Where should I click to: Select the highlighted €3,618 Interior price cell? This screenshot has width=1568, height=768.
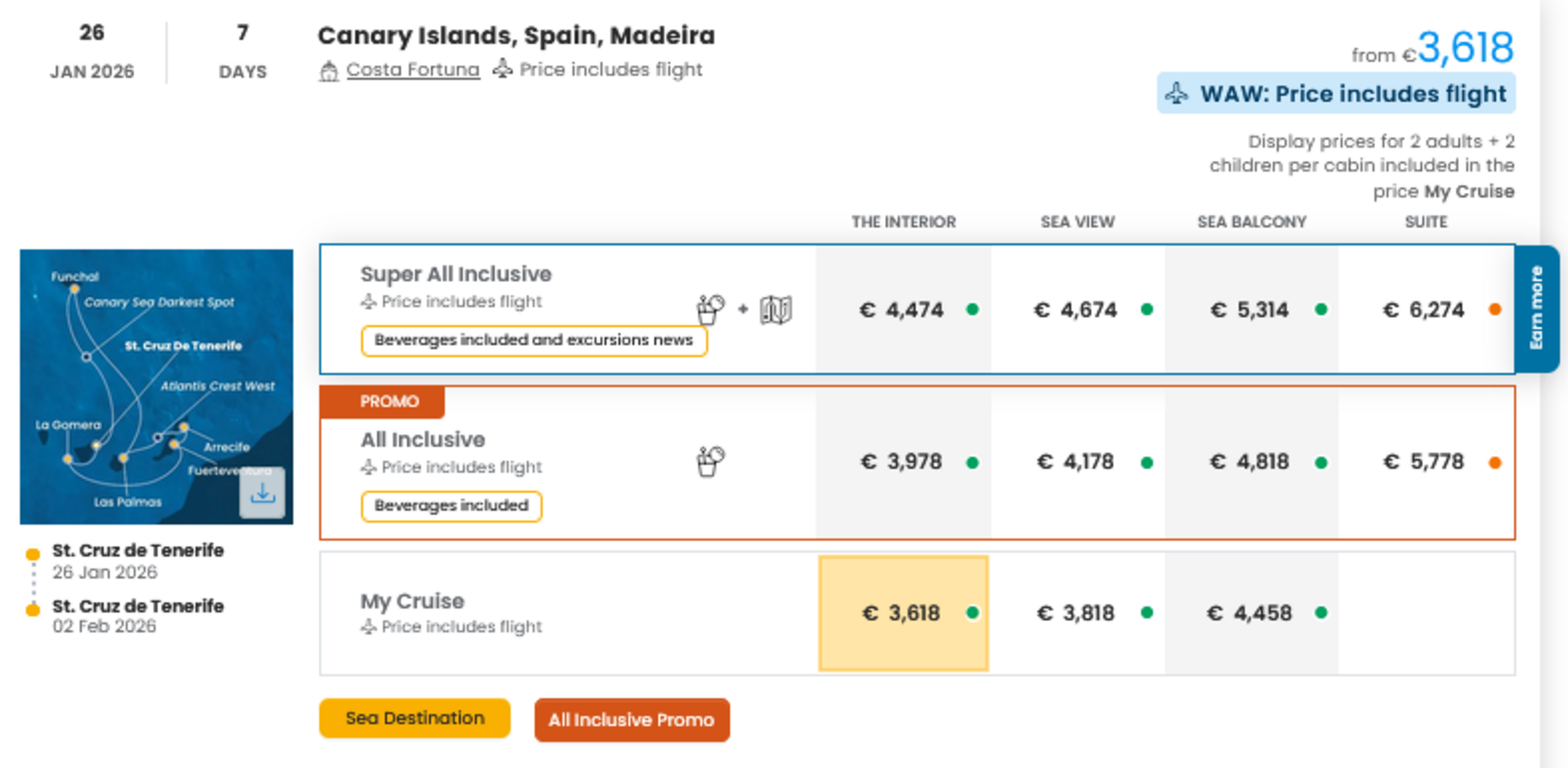click(903, 612)
